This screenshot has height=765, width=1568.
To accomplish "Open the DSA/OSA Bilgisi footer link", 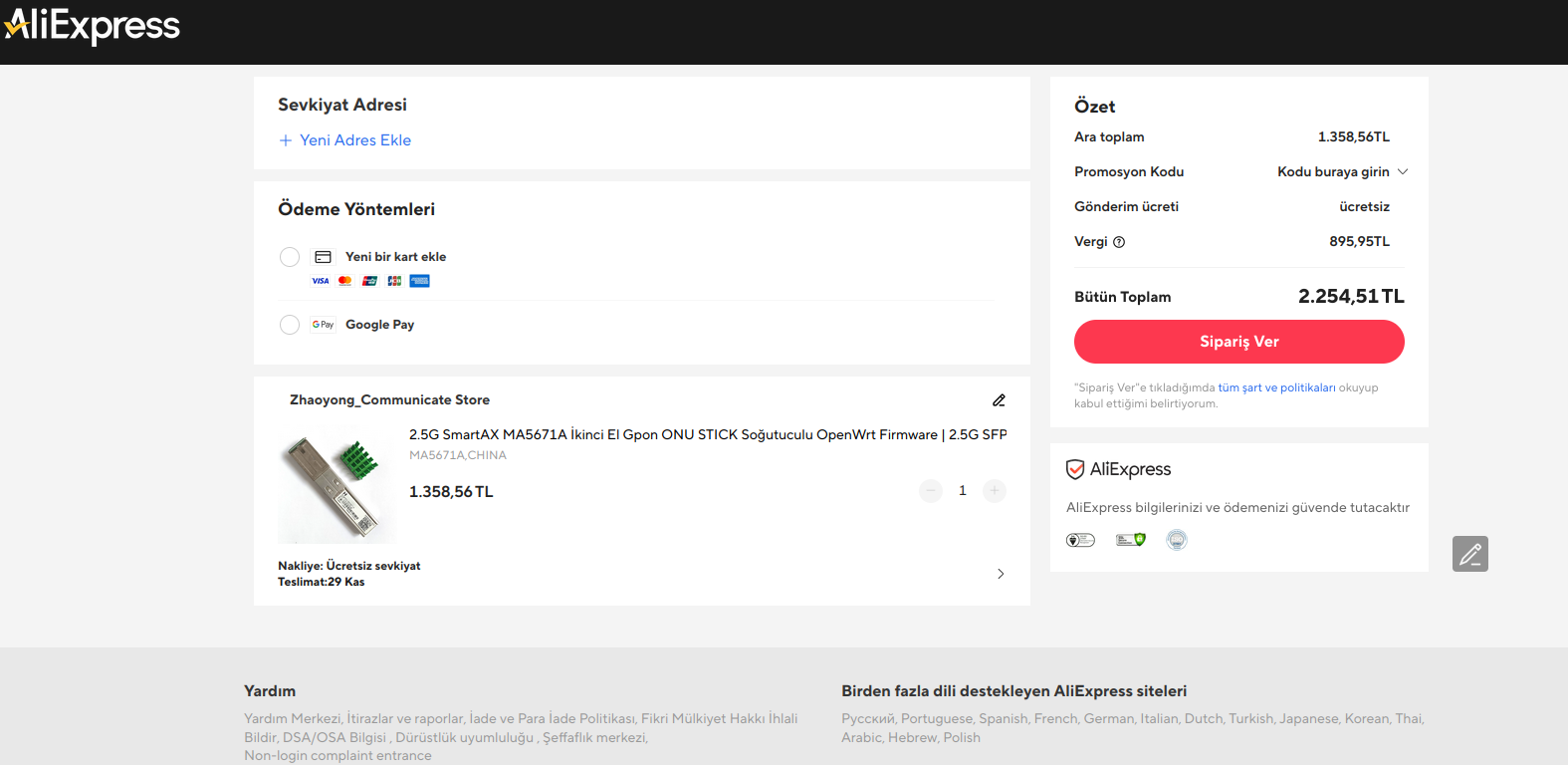I will click(x=335, y=737).
